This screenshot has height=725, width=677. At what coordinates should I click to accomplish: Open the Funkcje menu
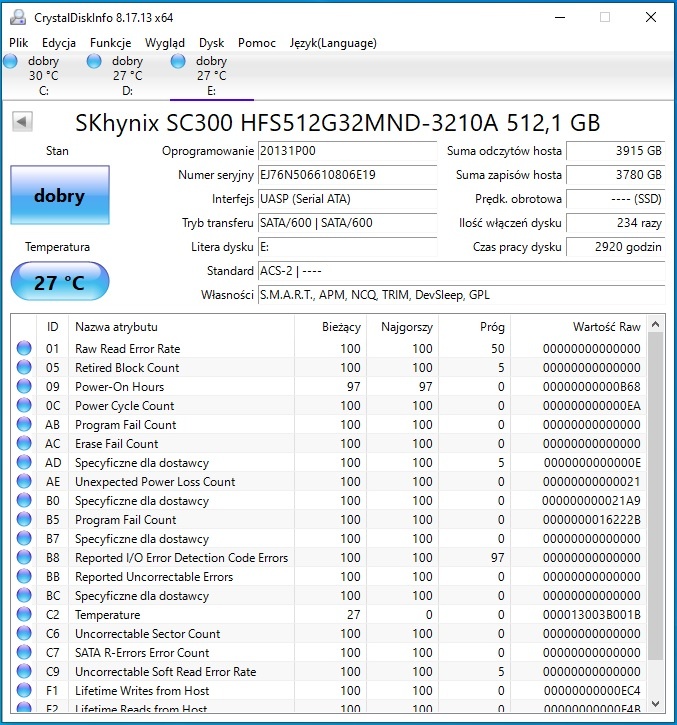pyautogui.click(x=111, y=43)
